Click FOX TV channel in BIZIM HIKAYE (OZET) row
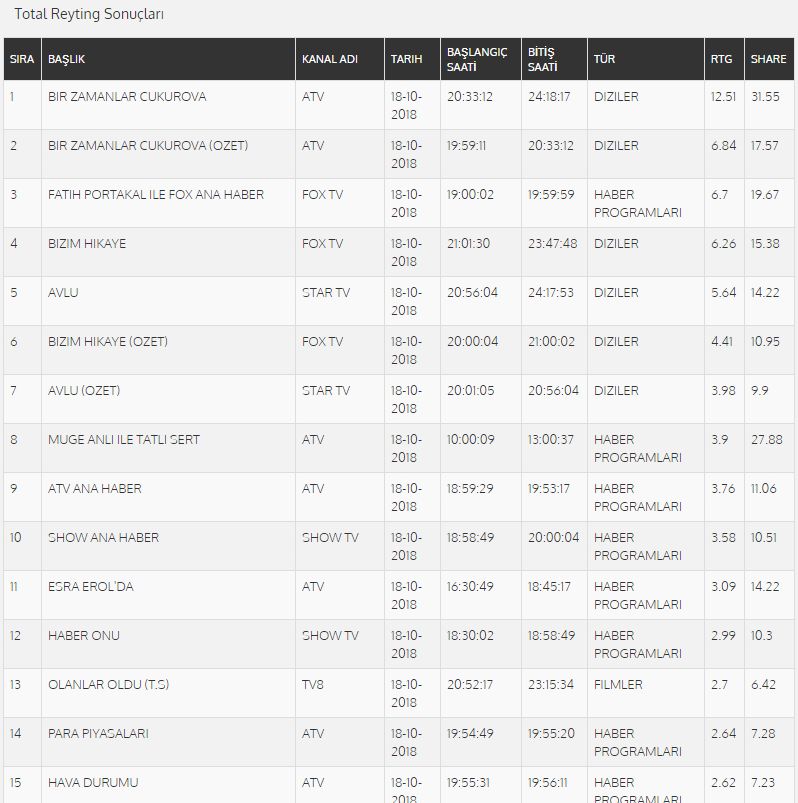Viewport: 798px width, 803px height. tap(322, 342)
